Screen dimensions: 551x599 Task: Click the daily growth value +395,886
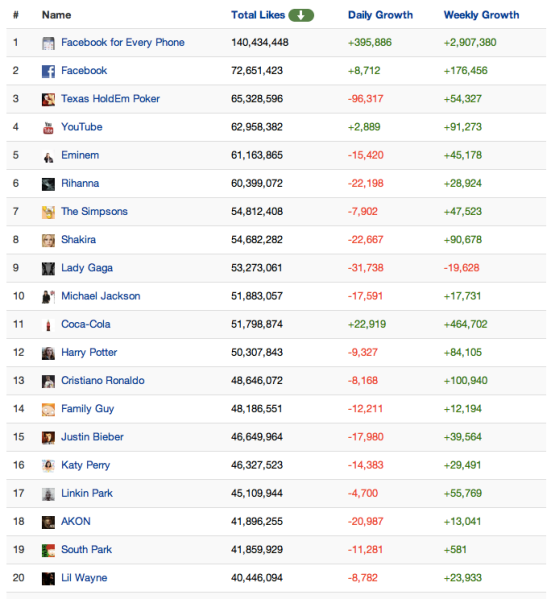point(370,42)
